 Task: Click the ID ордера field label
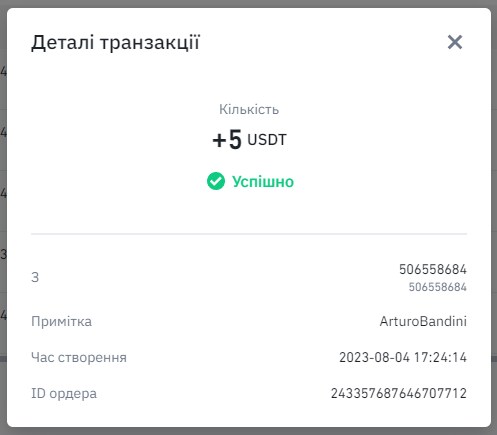[64, 393]
